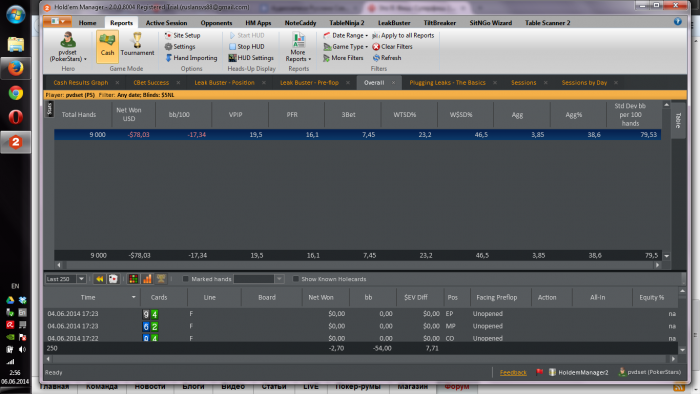Open the Active Session tab
The width and height of the screenshot is (700, 394).
point(166,23)
